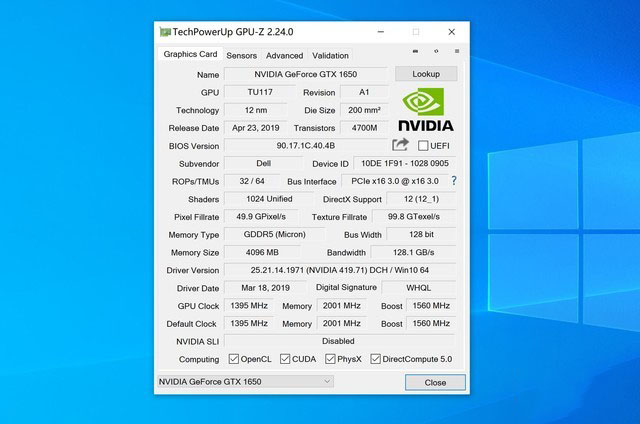Click the Default Clock value 1395 MHz
This screenshot has height=424, width=640.
pos(249,324)
